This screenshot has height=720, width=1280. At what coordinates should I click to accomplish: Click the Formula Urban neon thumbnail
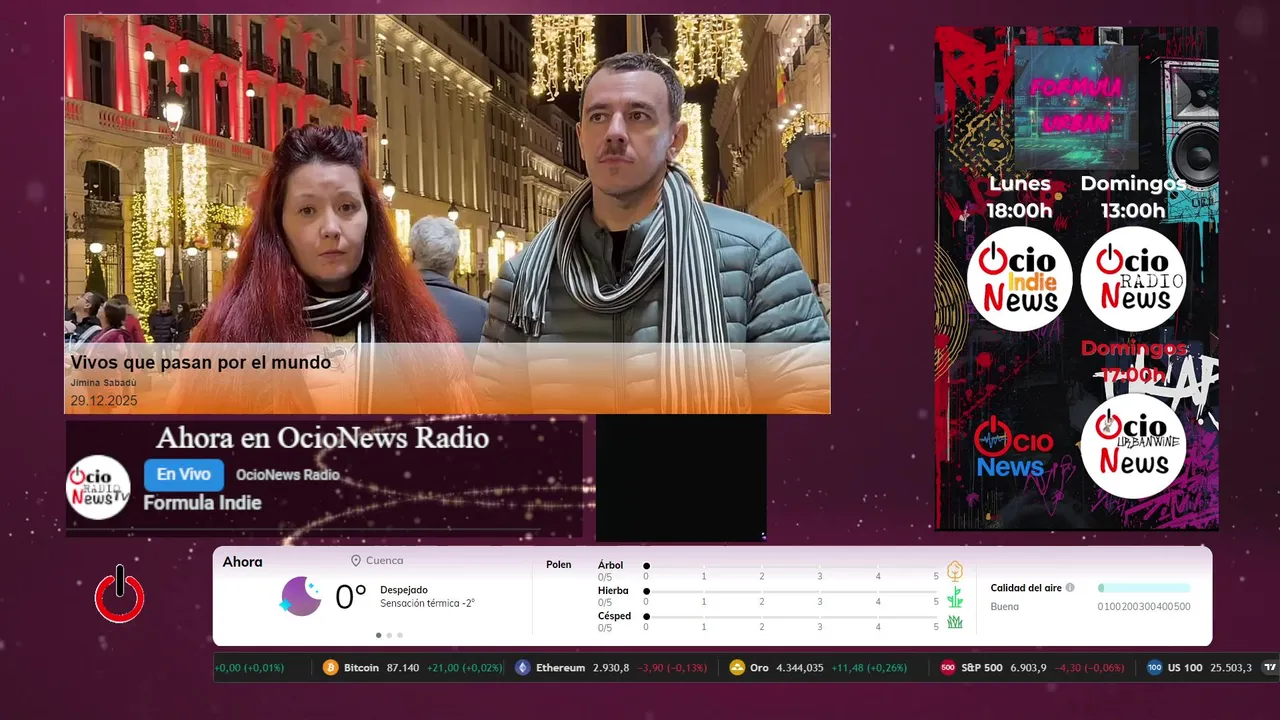point(1076,107)
